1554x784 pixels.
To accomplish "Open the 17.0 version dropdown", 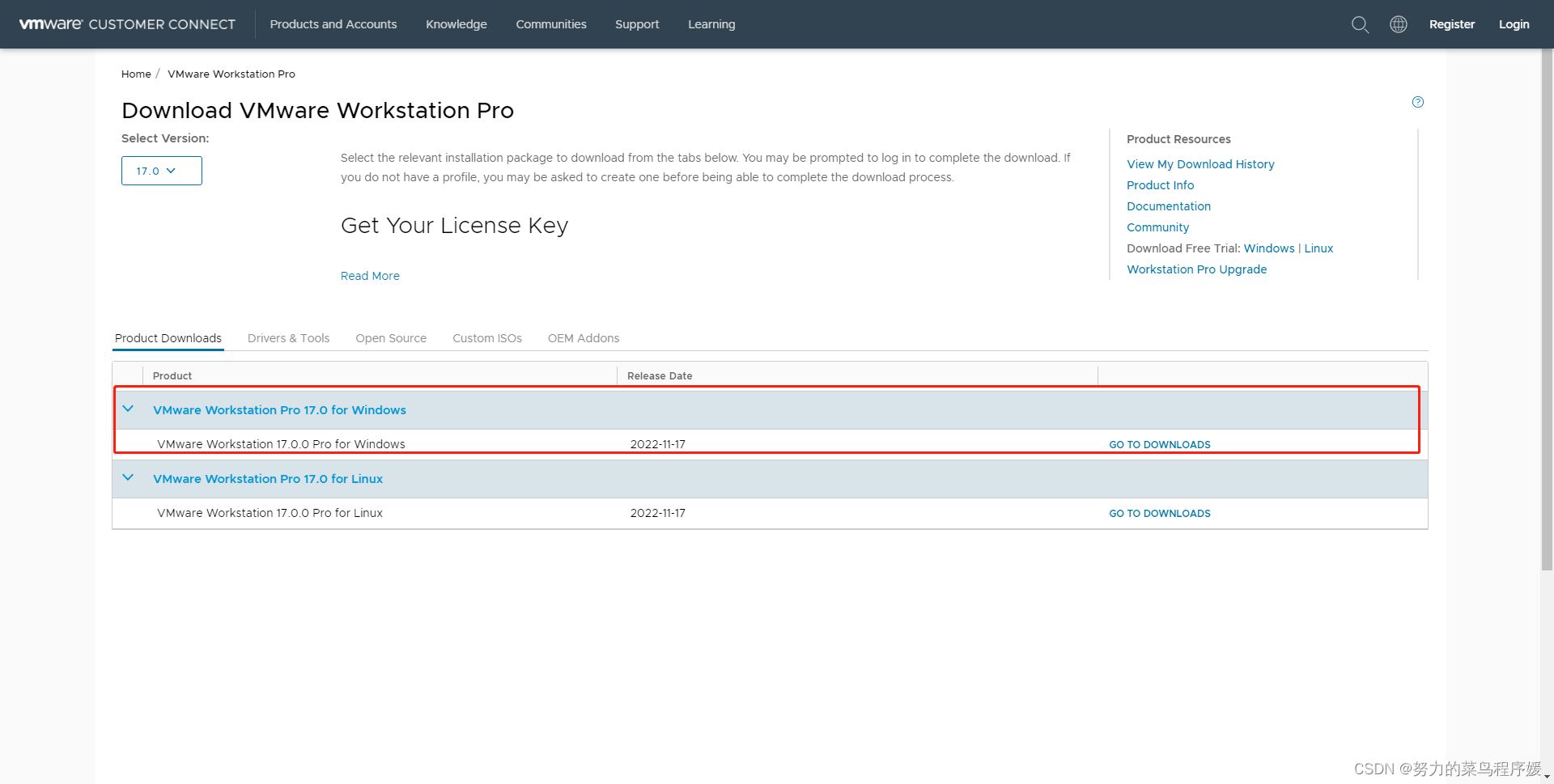I will coord(162,171).
